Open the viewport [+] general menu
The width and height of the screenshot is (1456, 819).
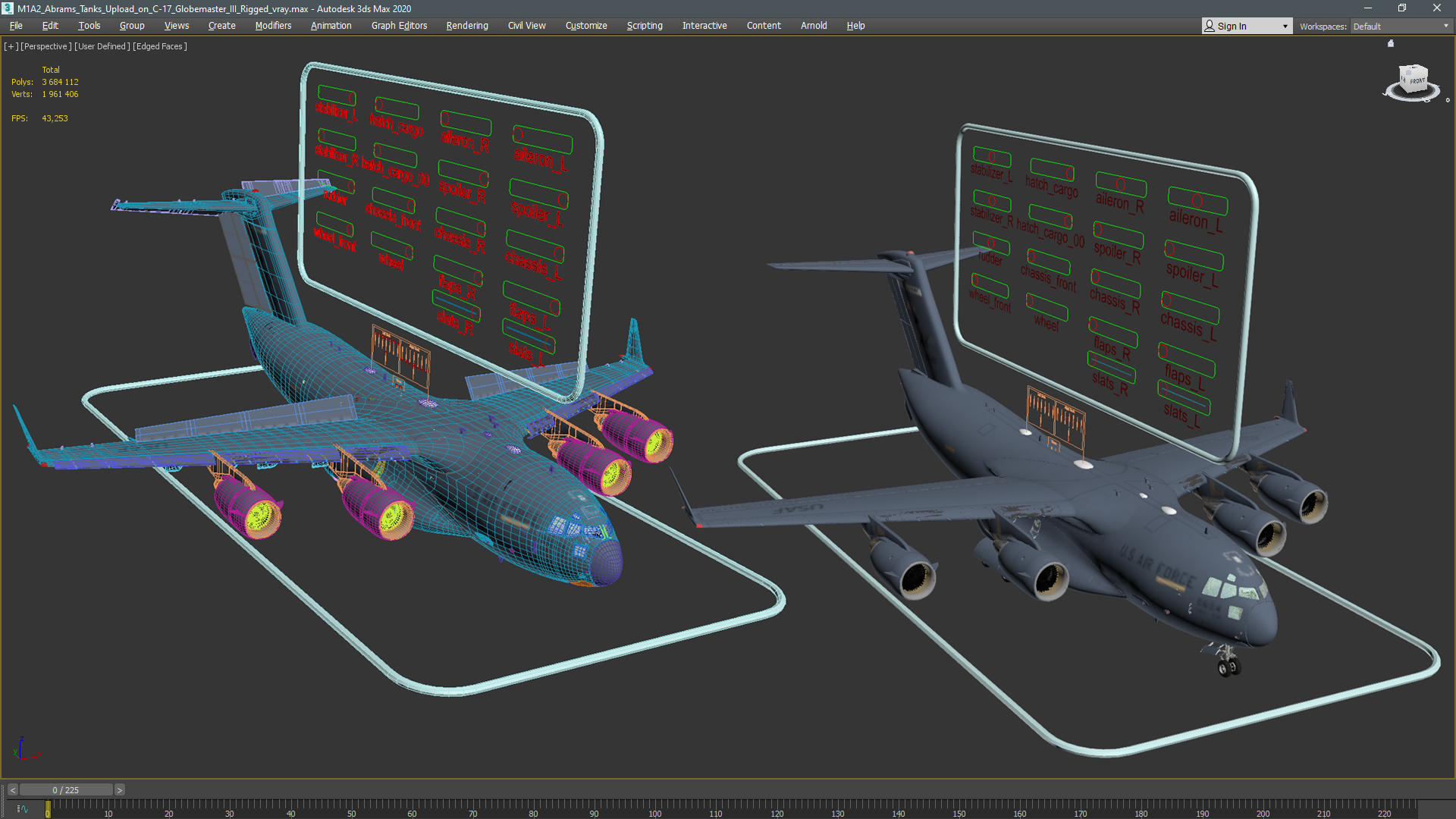(11, 46)
